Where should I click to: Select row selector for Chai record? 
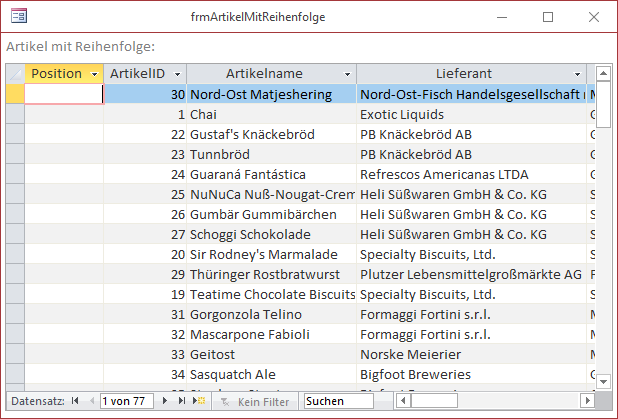coord(15,114)
